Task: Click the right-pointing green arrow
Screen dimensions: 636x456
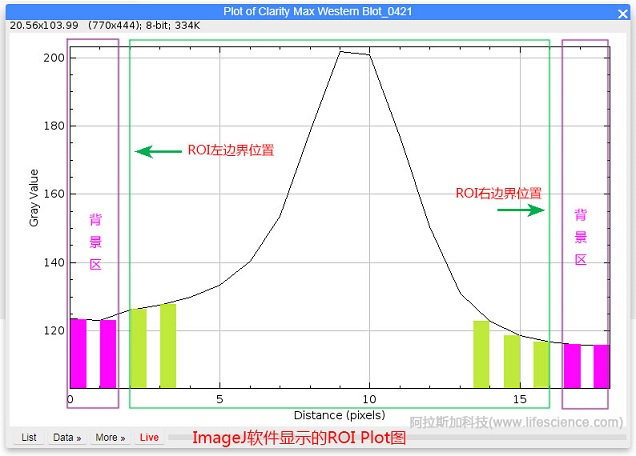Action: [x=522, y=210]
